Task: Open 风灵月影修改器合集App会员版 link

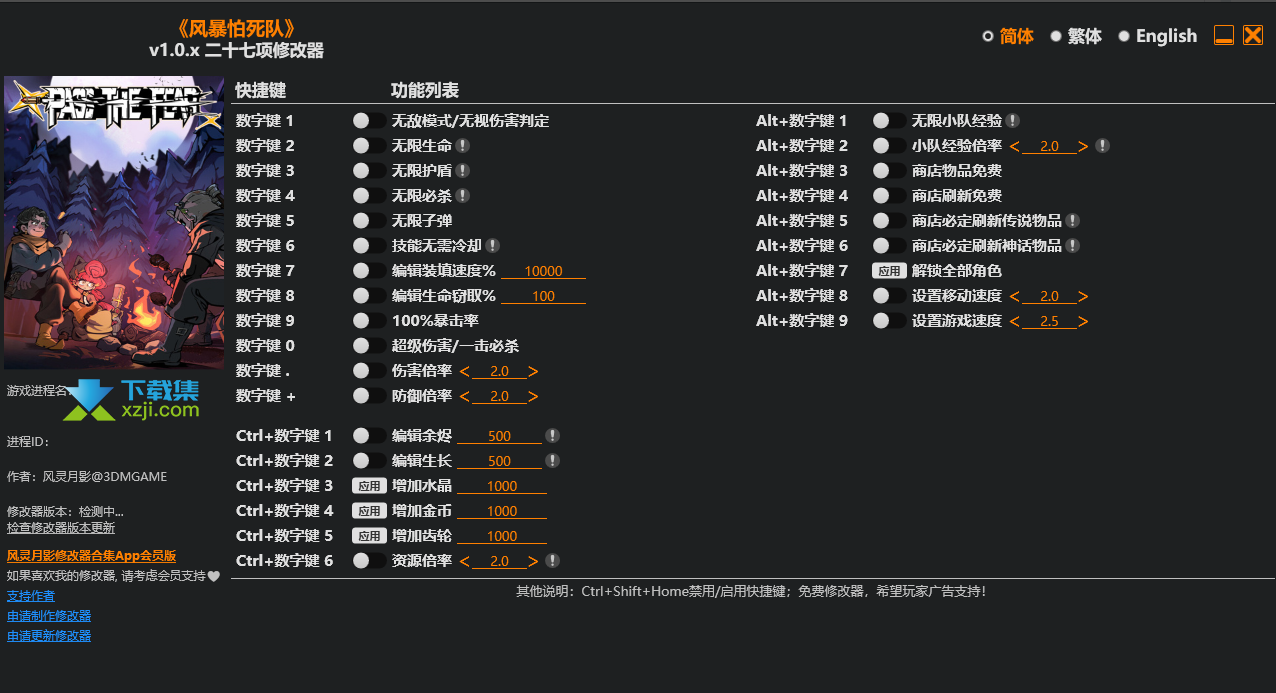Action: 91,556
